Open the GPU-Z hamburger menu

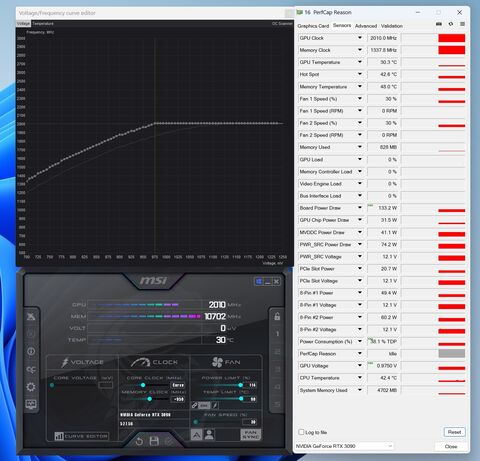[462, 24]
